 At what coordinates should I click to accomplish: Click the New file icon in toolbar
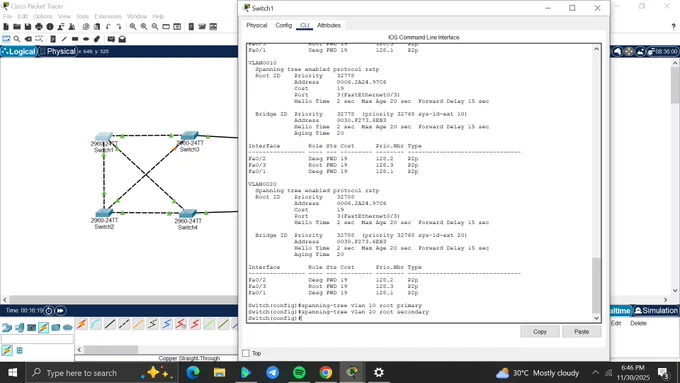click(6, 27)
